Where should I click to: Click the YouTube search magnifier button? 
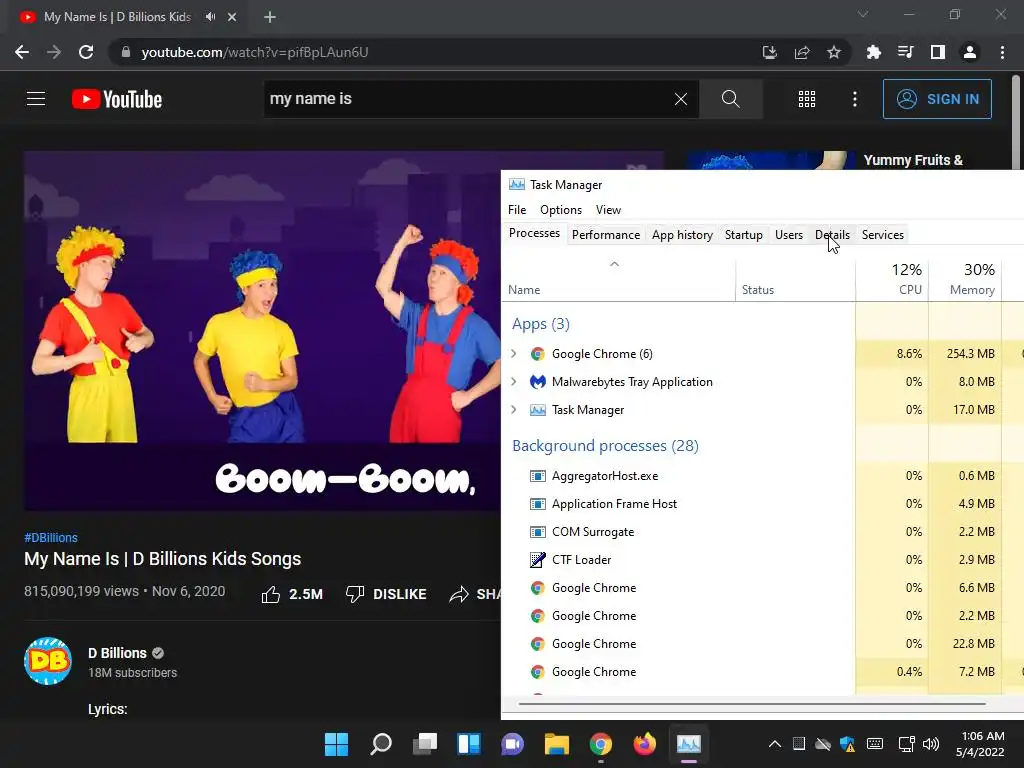[730, 99]
